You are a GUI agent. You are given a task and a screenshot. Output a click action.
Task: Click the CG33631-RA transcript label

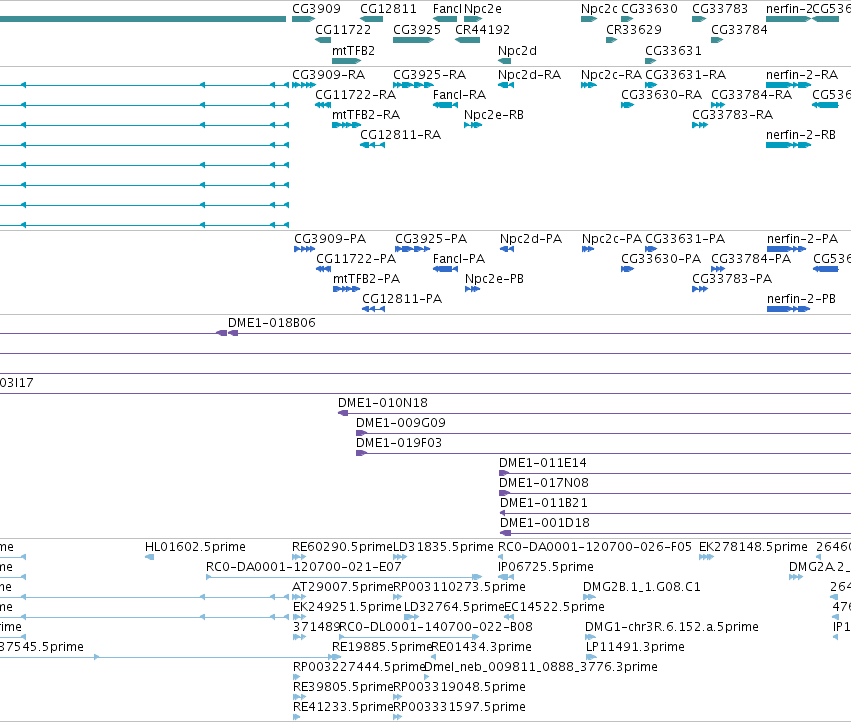(x=685, y=74)
